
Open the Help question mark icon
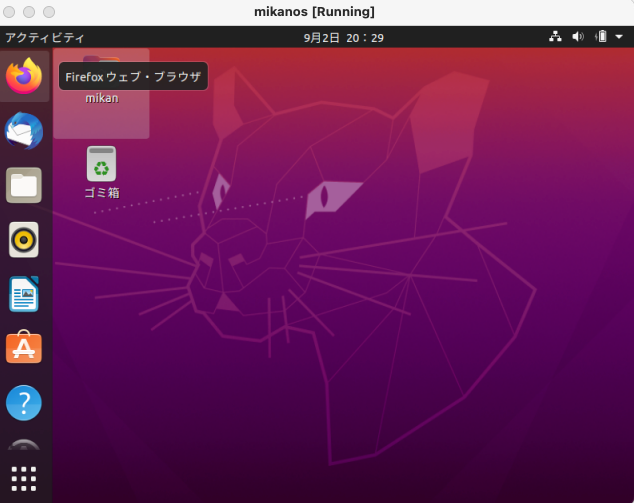click(24, 403)
